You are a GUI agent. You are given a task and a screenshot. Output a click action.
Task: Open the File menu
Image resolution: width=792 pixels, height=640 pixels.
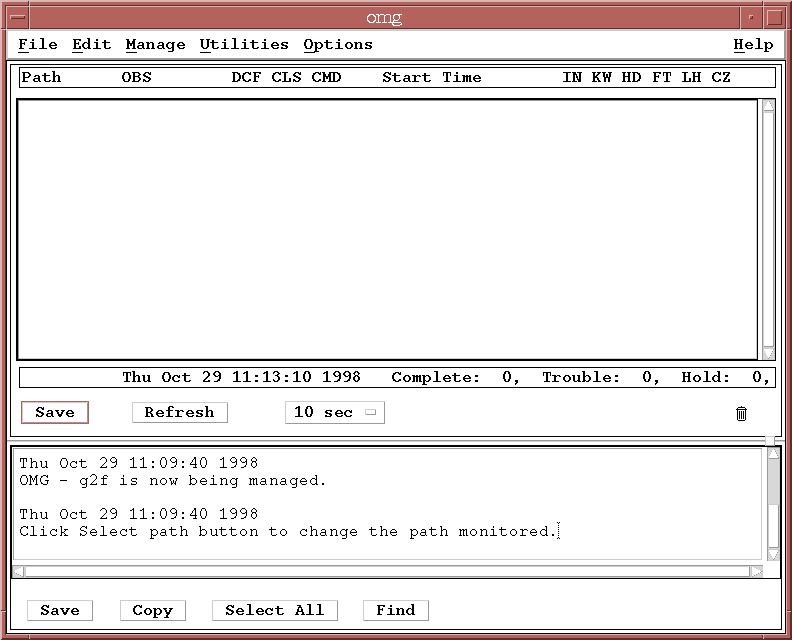point(38,44)
